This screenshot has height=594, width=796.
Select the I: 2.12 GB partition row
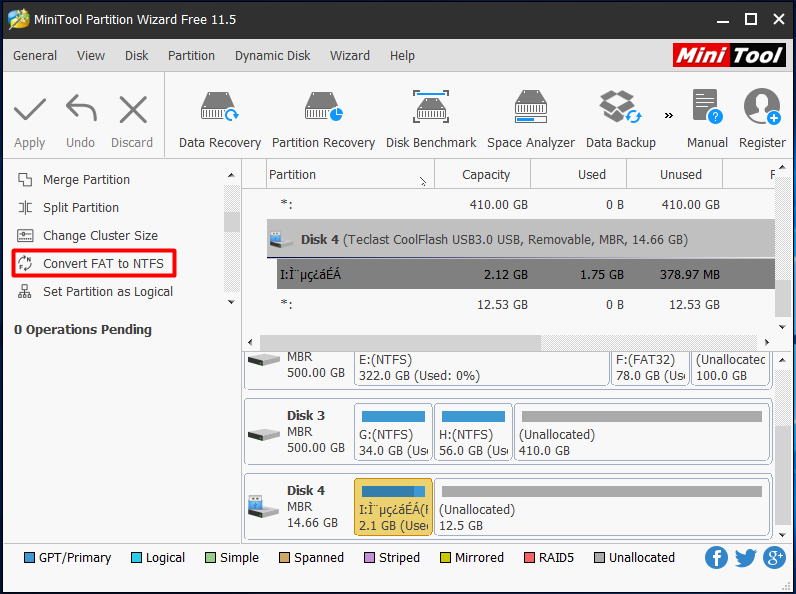click(525, 274)
